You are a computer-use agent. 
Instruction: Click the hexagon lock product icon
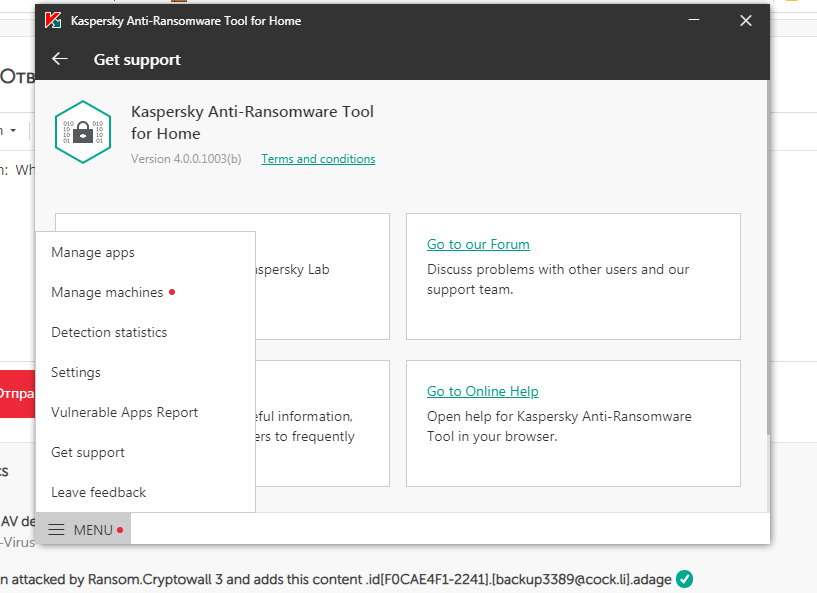coord(82,131)
